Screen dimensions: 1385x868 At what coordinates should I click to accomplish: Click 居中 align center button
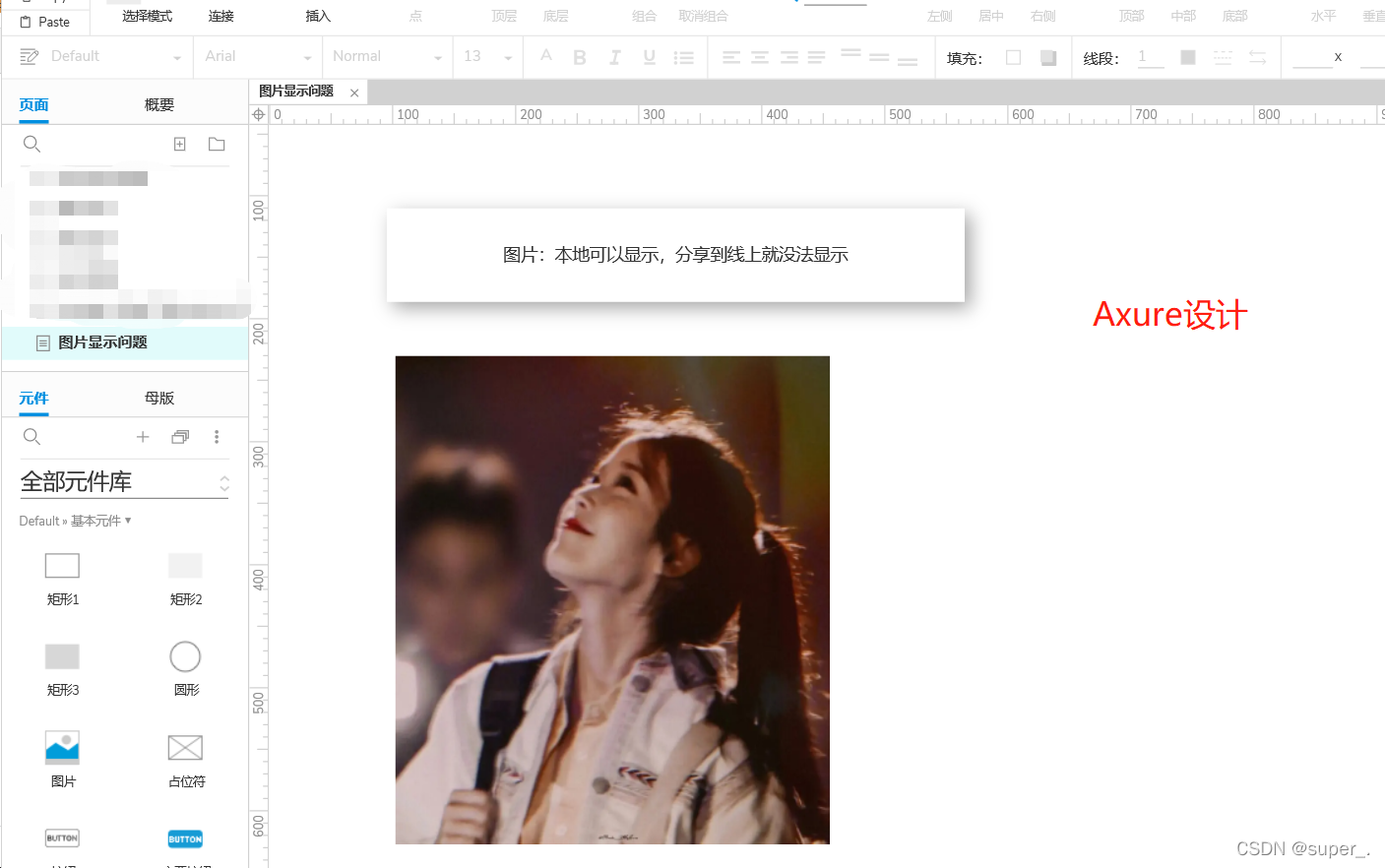(x=991, y=16)
